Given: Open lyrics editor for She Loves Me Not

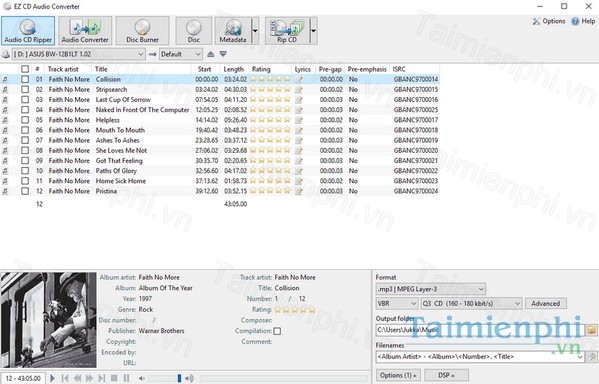Looking at the screenshot, I should tap(299, 151).
